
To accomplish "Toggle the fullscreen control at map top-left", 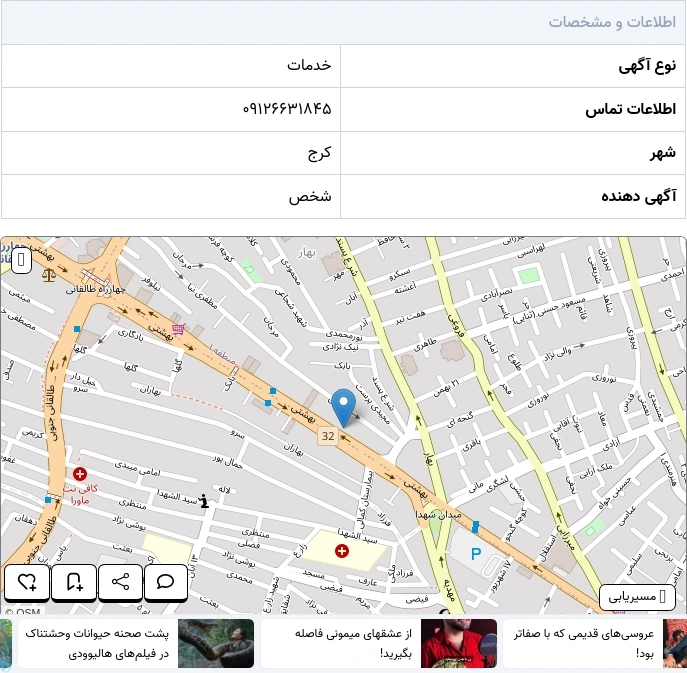I will pos(21,261).
